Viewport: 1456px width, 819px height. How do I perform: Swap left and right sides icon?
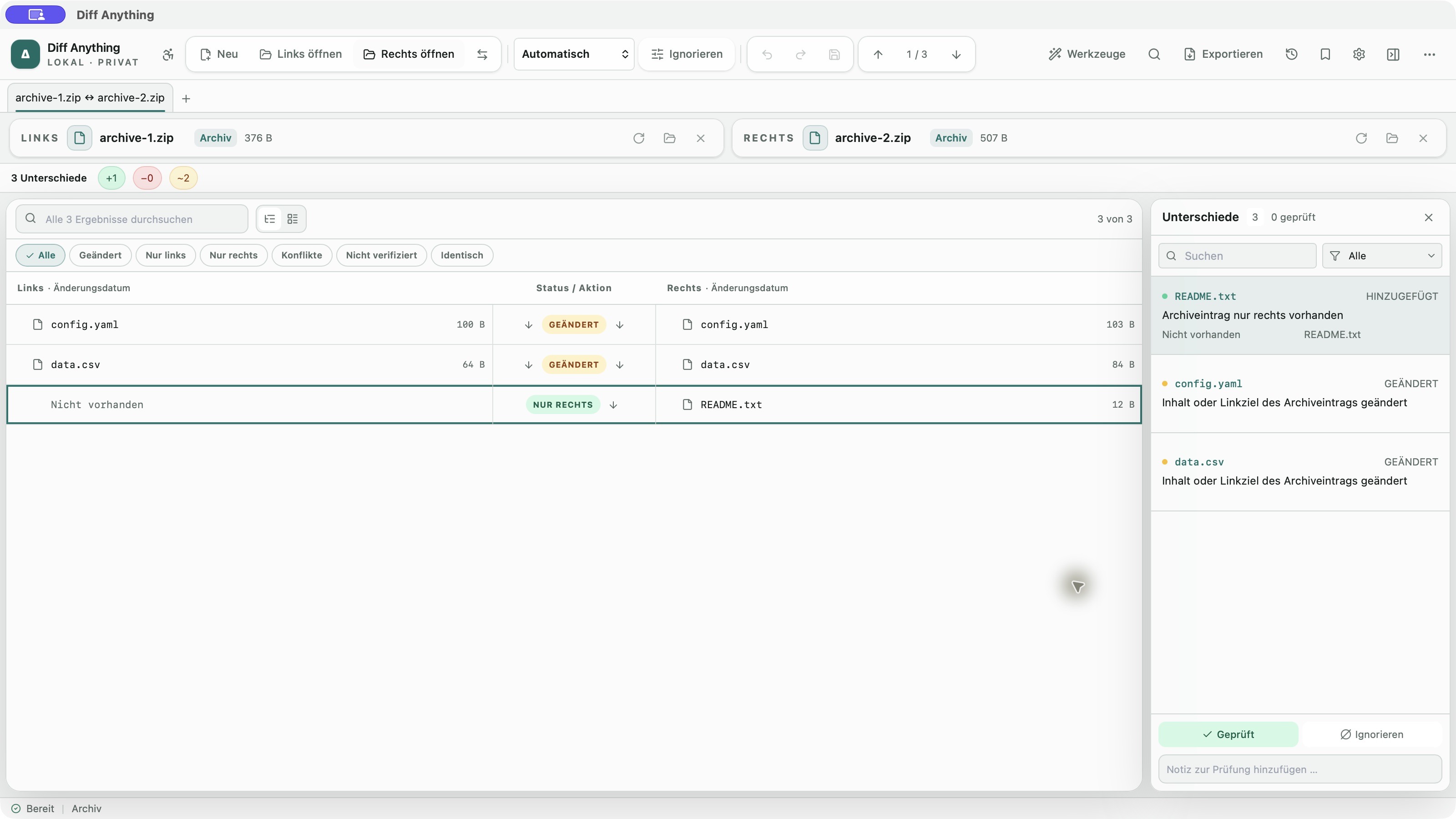(482, 54)
